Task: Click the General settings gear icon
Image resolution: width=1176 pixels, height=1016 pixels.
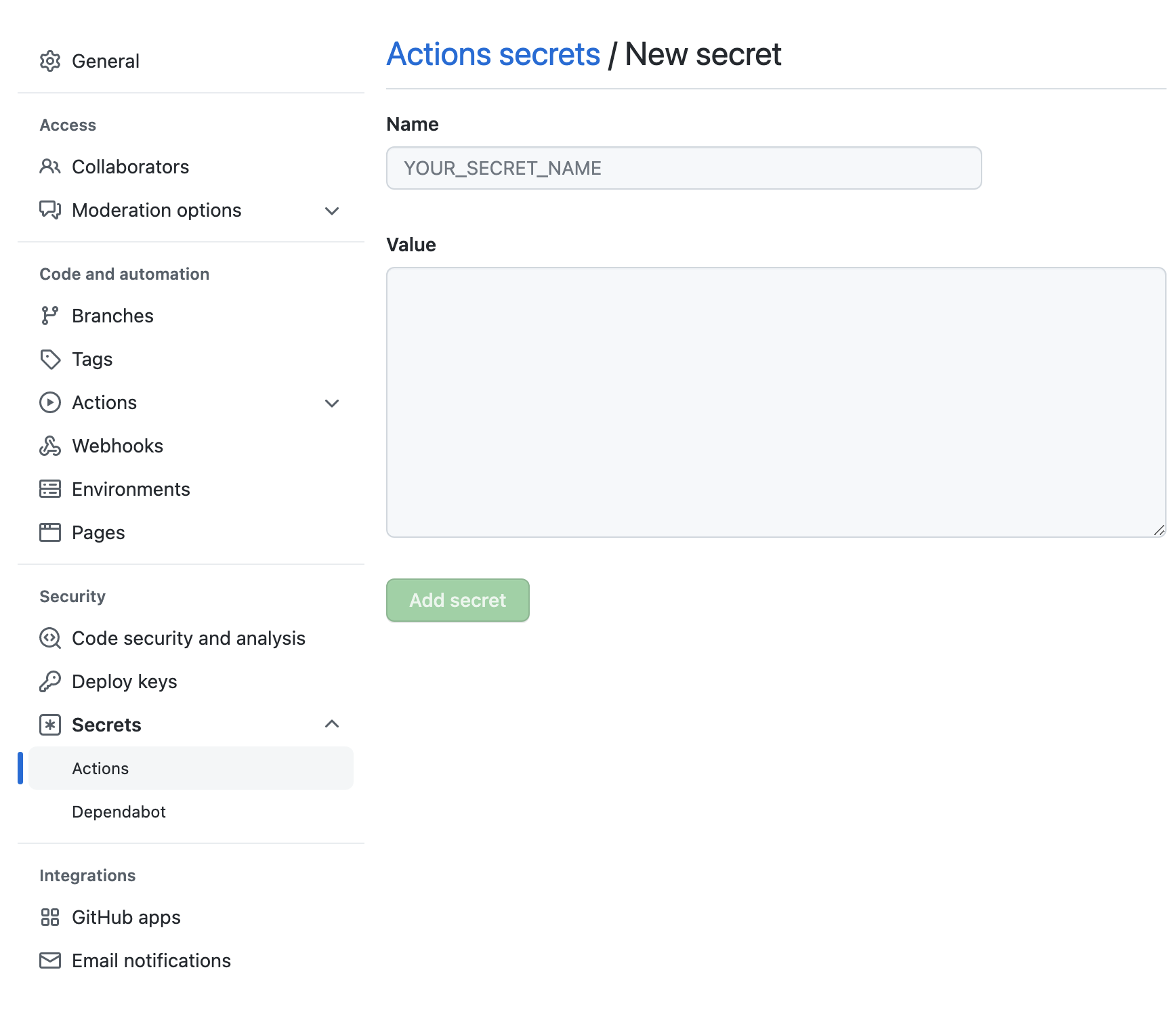Action: [x=50, y=61]
